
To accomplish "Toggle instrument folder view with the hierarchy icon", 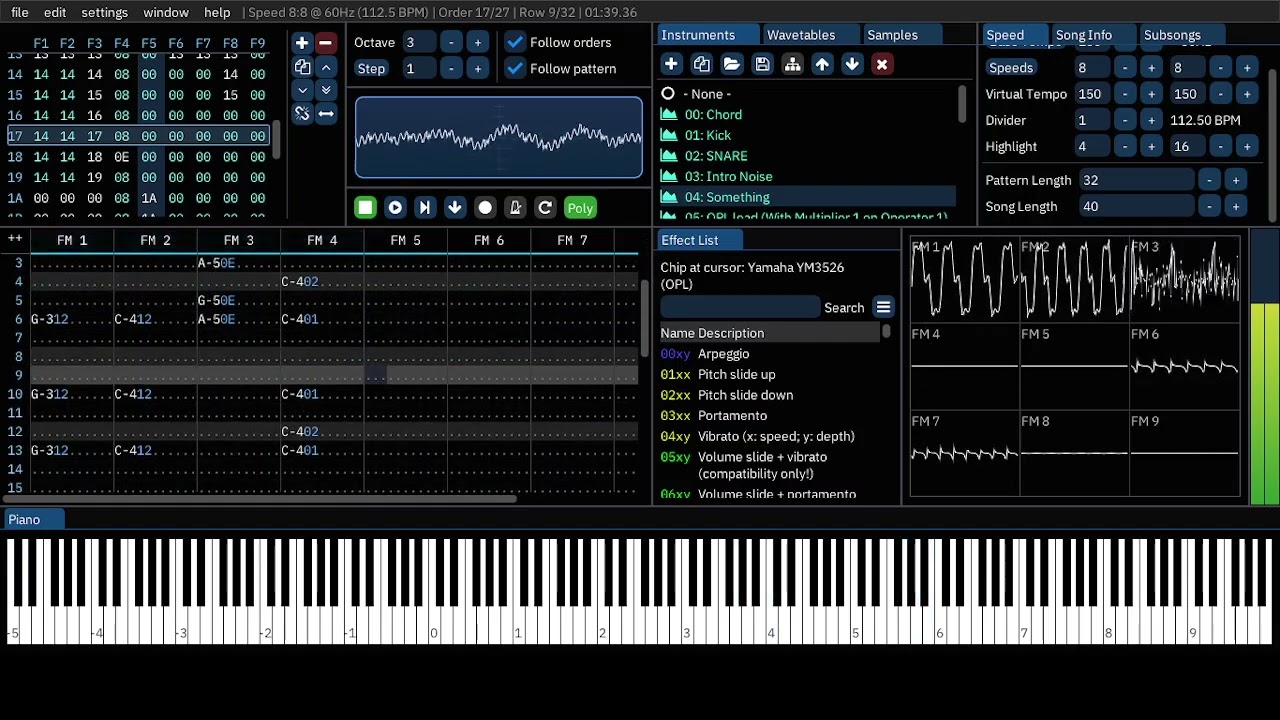I will 792,64.
